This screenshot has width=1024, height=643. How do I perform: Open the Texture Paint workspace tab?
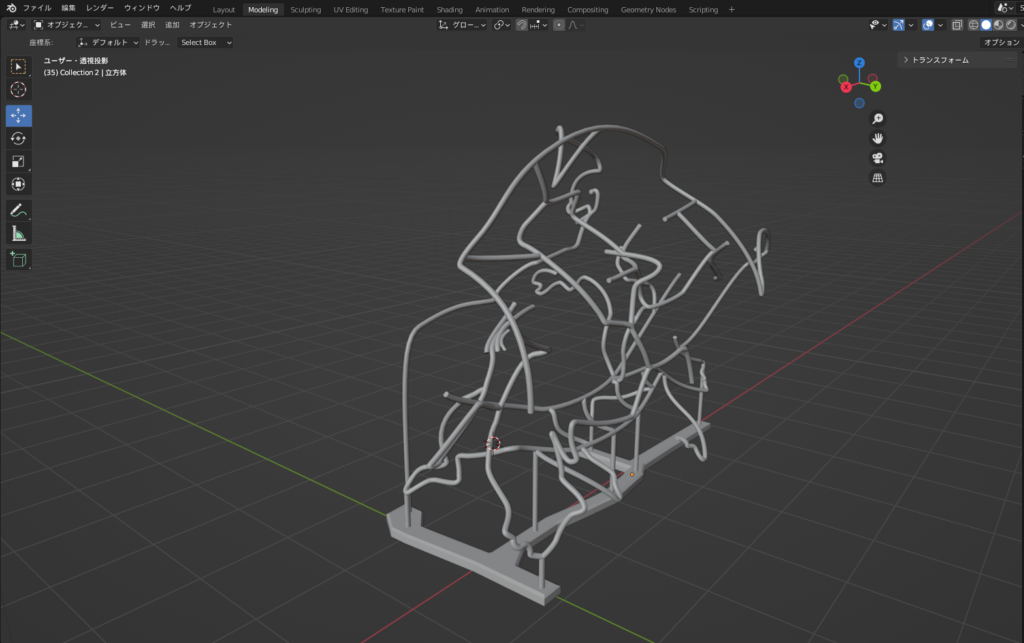(x=402, y=10)
